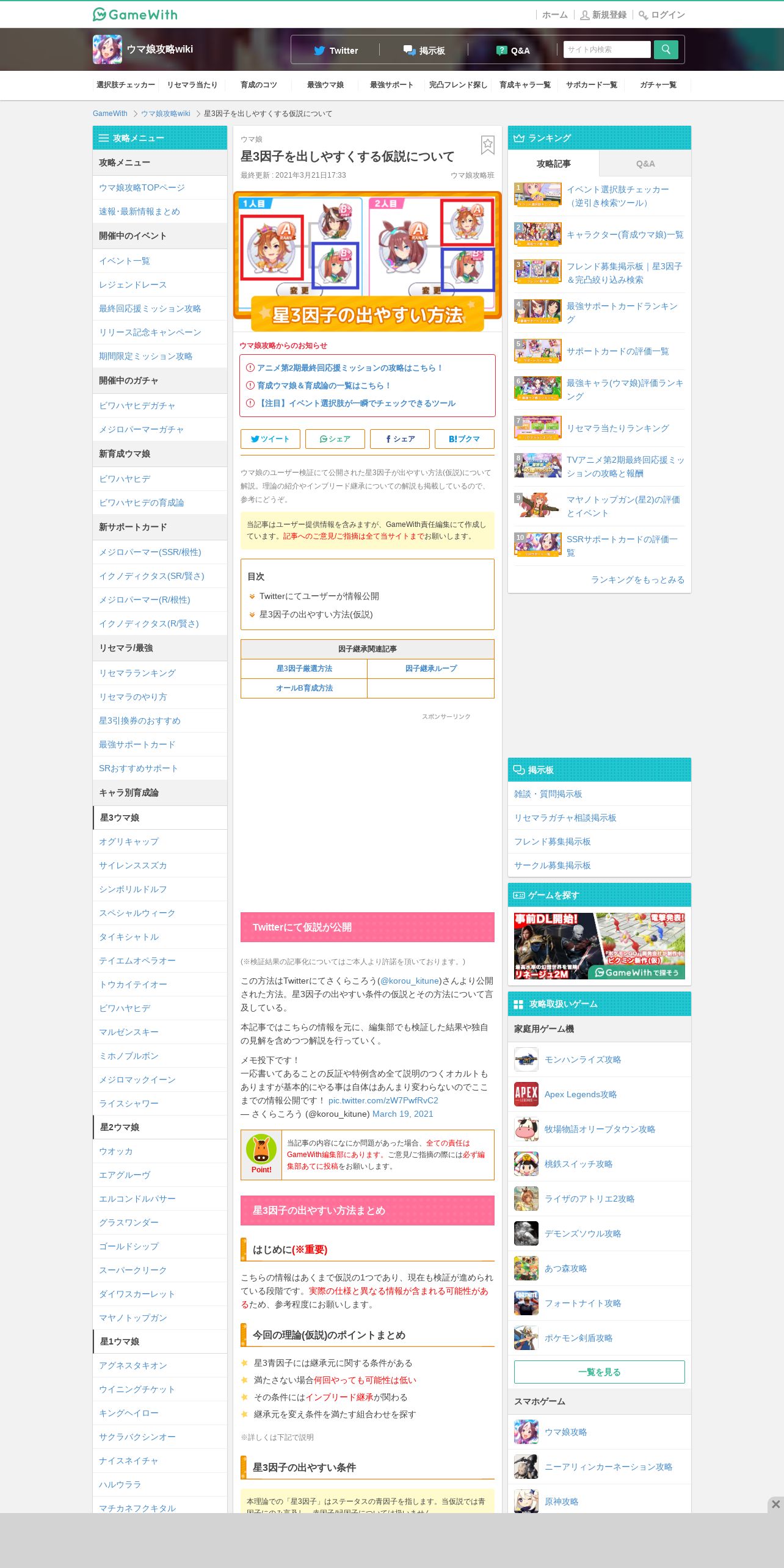Screen dimensions: 784x1568
Task: Open ビワハヤヒデガチャ sidebar link
Action: pyautogui.click(x=160, y=405)
